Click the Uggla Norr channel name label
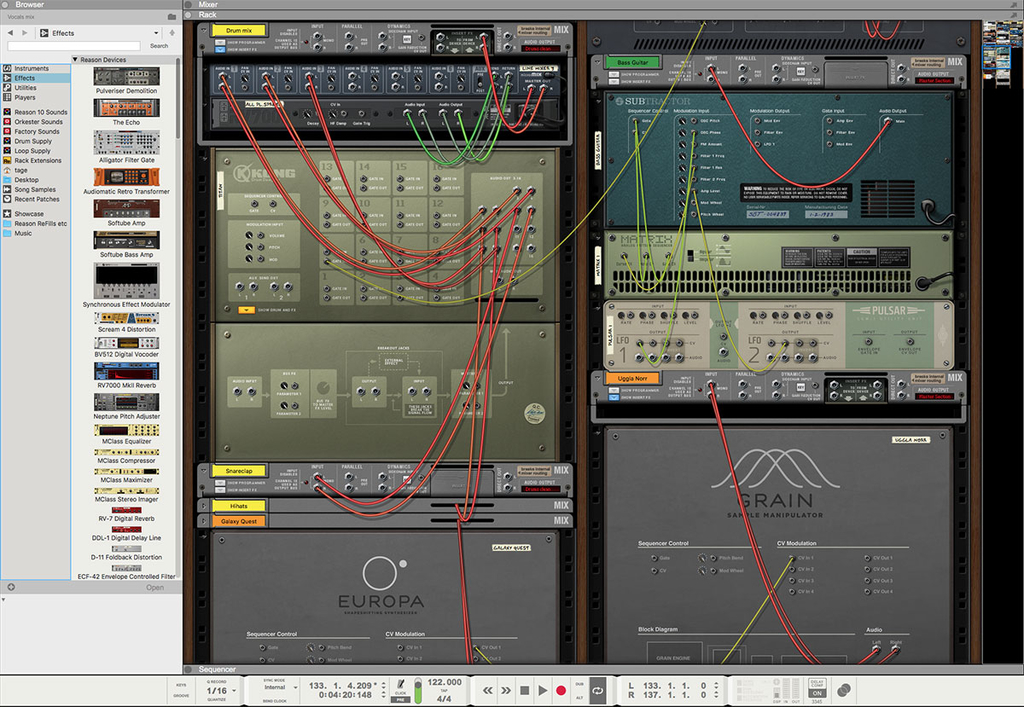Viewport: 1024px width, 707px height. click(632, 378)
